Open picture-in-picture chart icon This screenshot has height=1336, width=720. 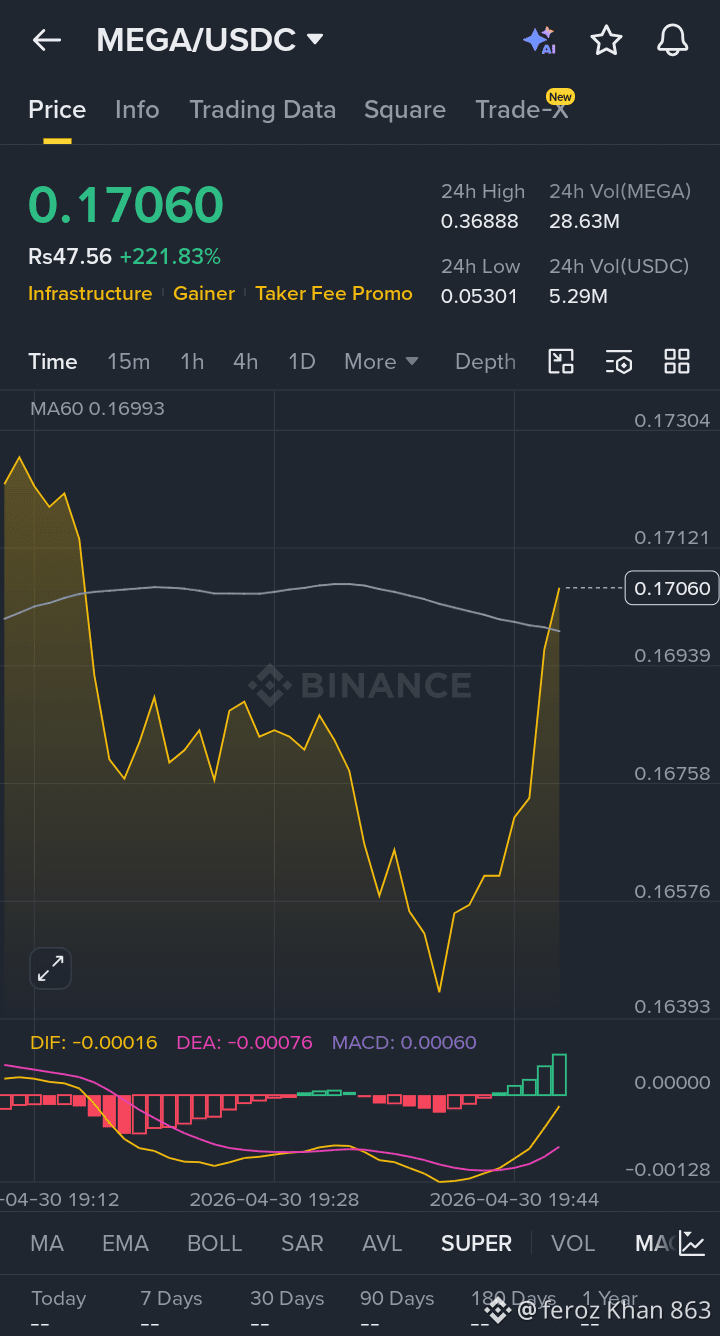pos(561,361)
